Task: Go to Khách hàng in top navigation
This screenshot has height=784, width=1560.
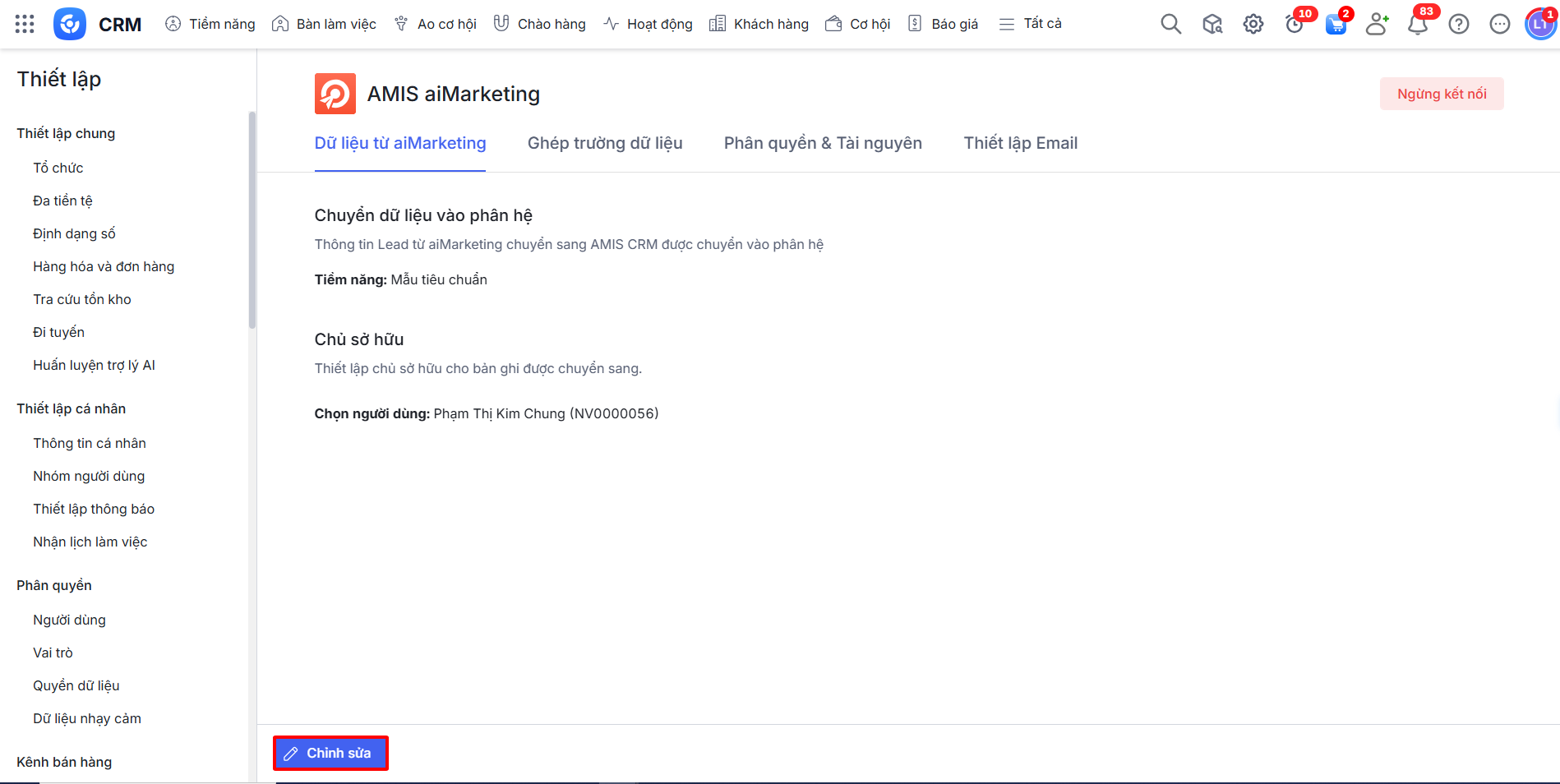Action: tap(759, 24)
